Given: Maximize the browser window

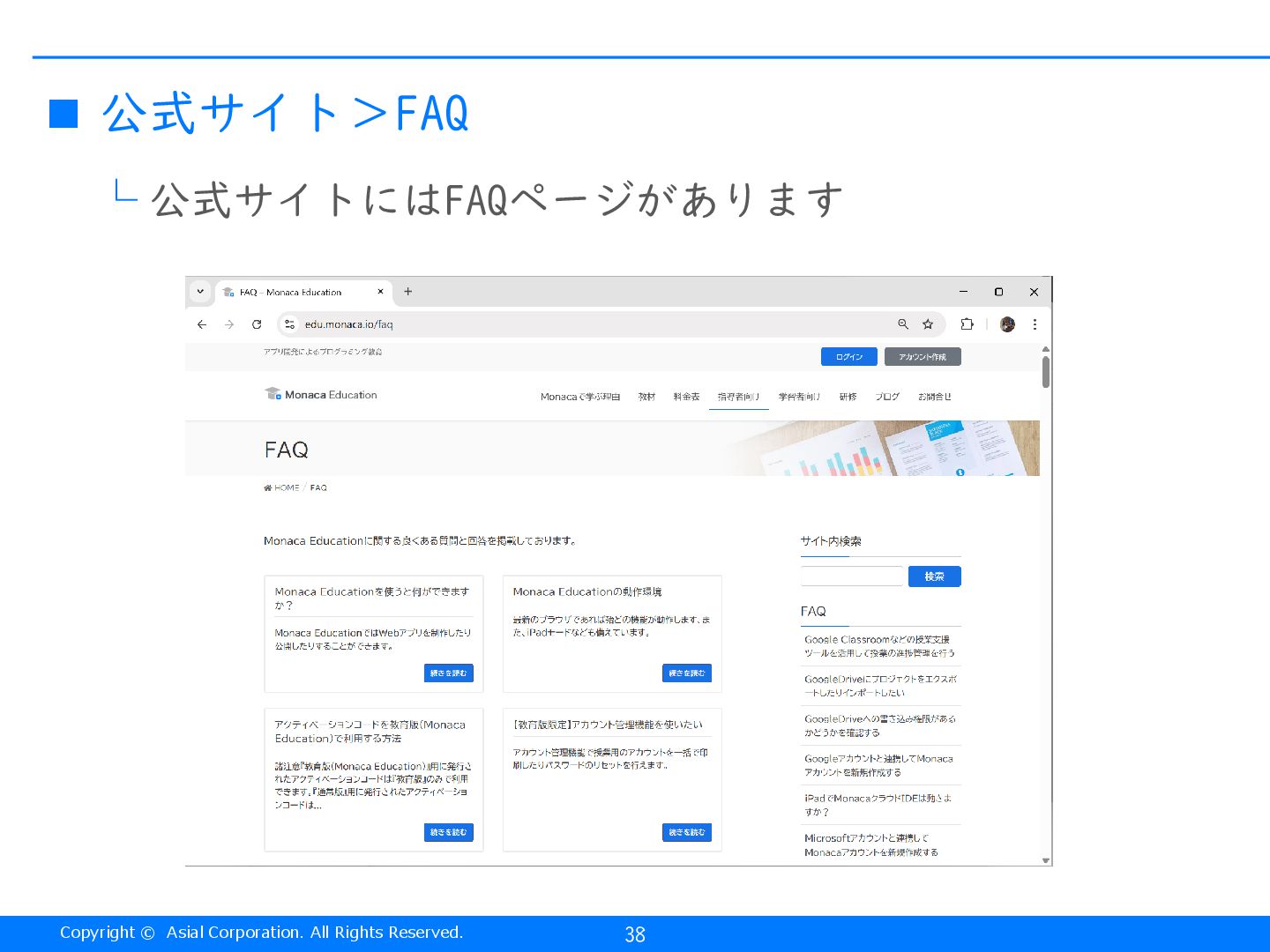Looking at the screenshot, I should click(x=998, y=292).
